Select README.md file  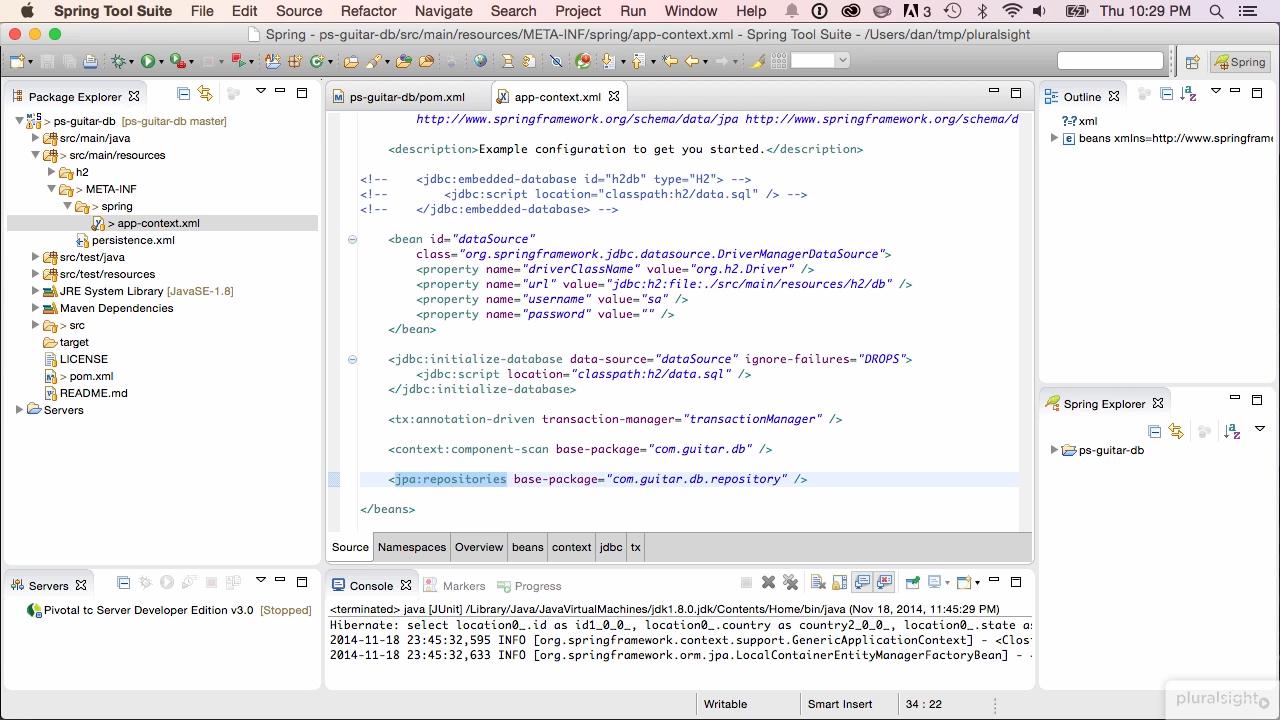pyautogui.click(x=93, y=393)
